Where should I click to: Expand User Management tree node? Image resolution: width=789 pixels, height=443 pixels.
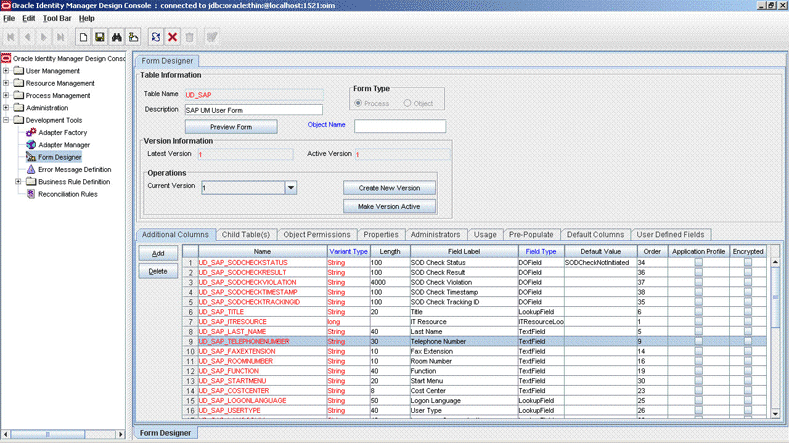(x=6, y=71)
